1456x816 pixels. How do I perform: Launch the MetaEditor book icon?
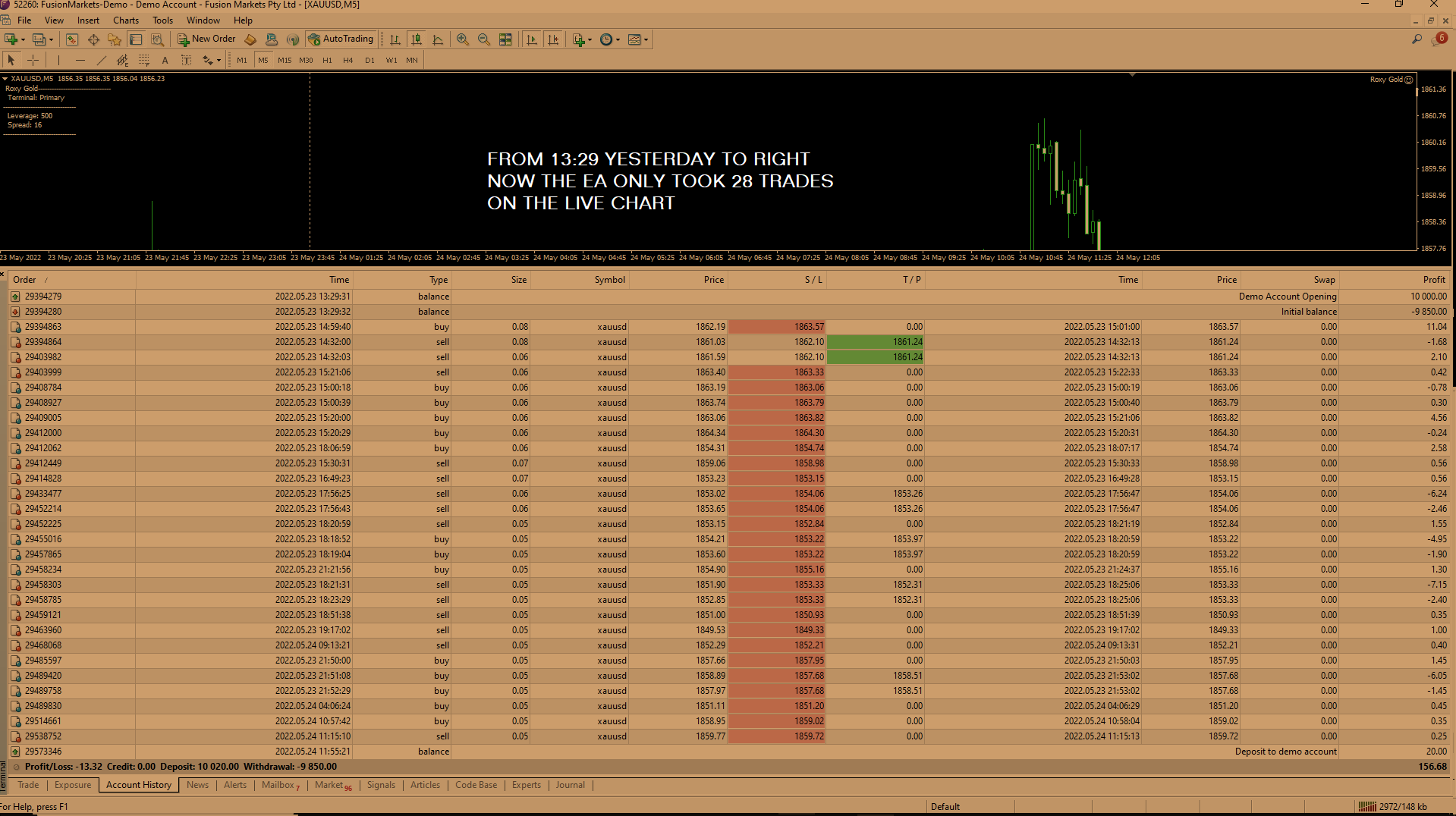coord(250,39)
